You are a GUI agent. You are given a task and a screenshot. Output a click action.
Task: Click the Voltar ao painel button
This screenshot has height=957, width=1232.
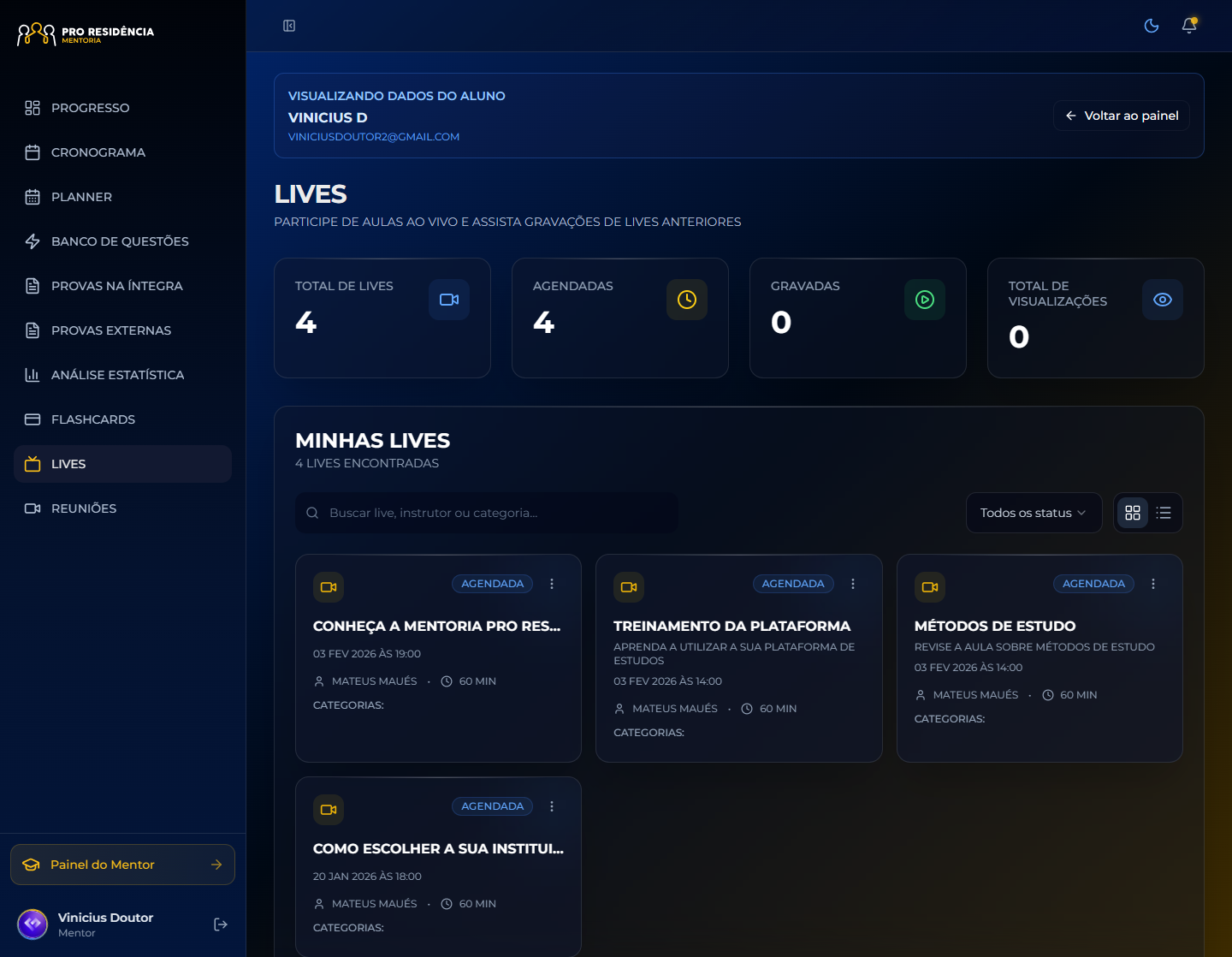coord(1121,116)
